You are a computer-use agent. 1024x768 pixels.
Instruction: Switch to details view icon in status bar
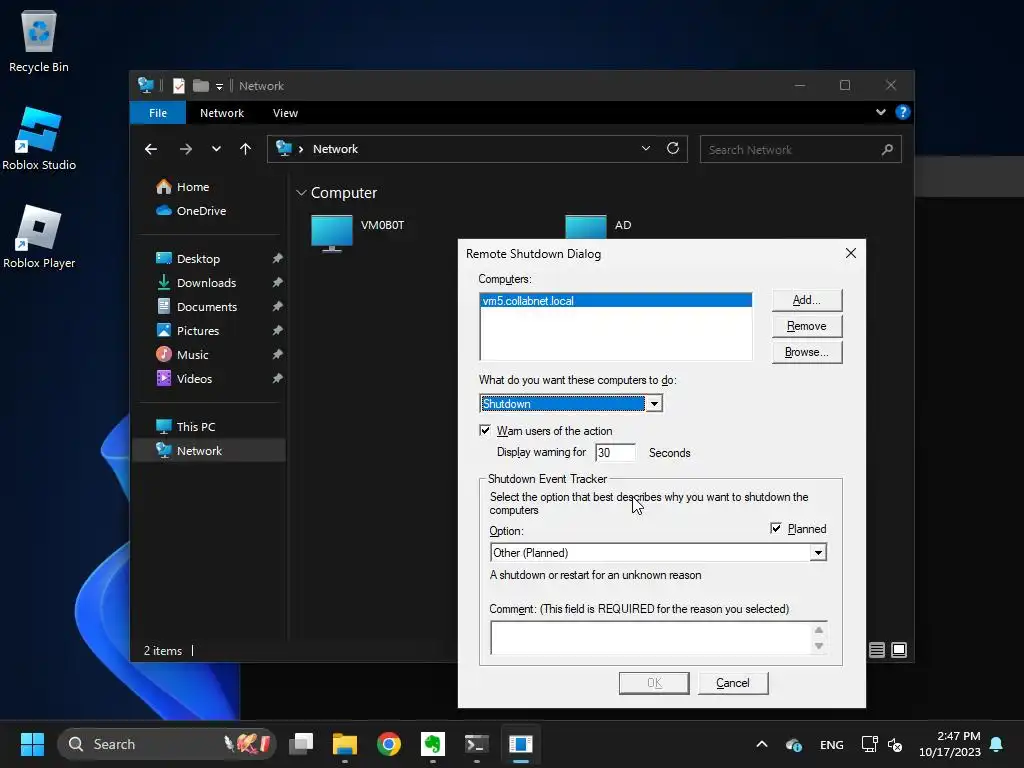[877, 650]
